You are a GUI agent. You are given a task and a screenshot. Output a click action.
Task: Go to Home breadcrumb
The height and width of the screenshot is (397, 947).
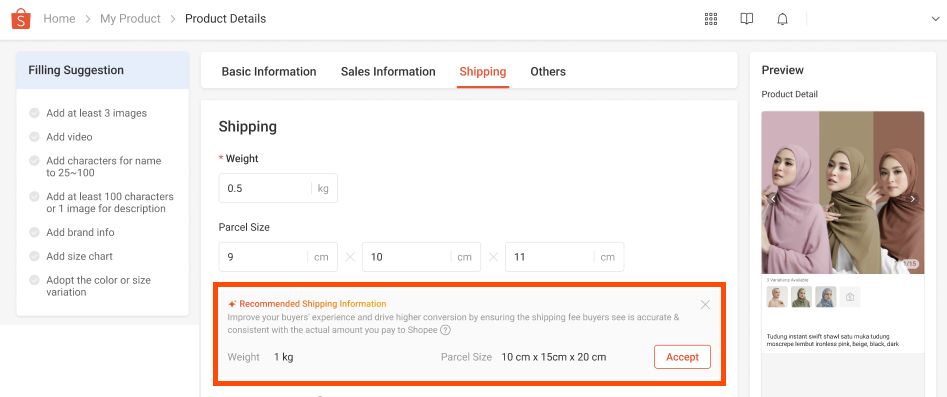click(x=59, y=19)
